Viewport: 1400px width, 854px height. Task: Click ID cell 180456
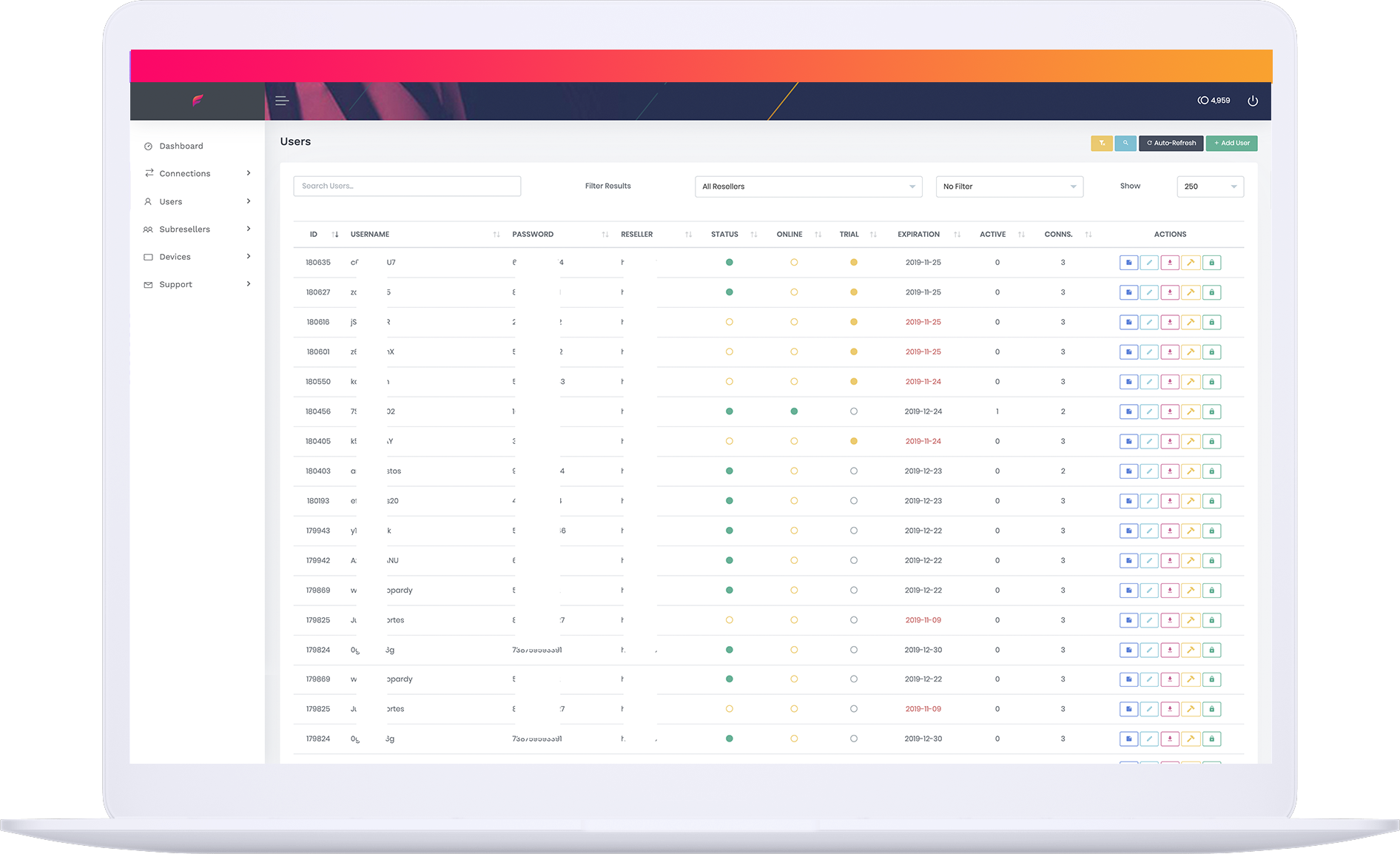318,411
